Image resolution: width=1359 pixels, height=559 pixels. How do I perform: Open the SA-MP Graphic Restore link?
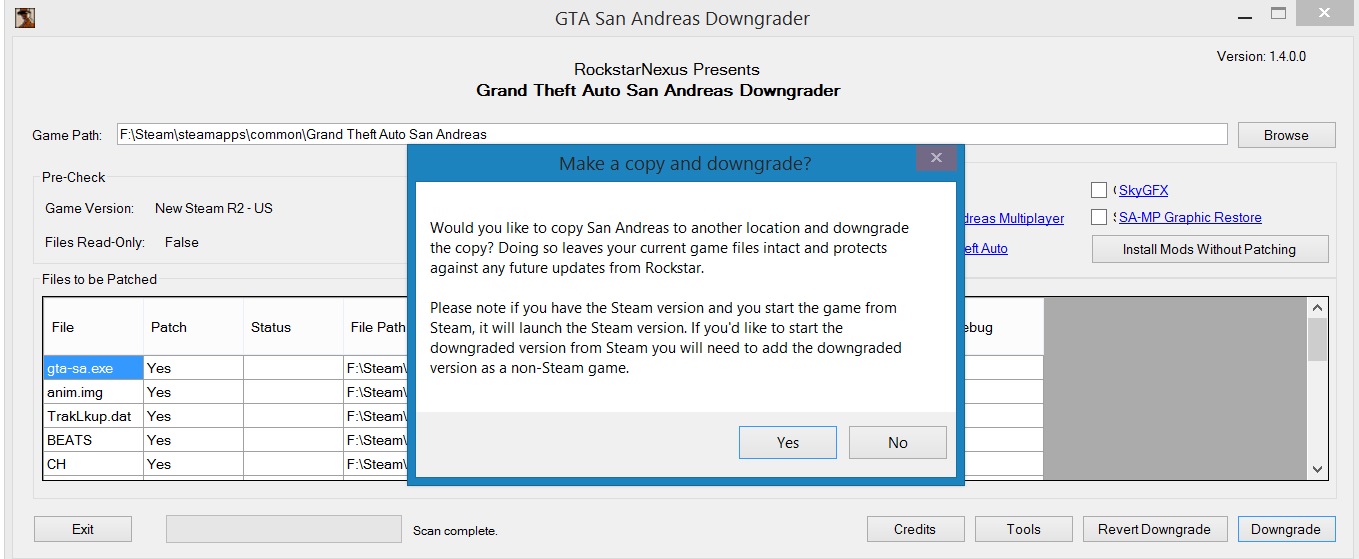[1190, 217]
